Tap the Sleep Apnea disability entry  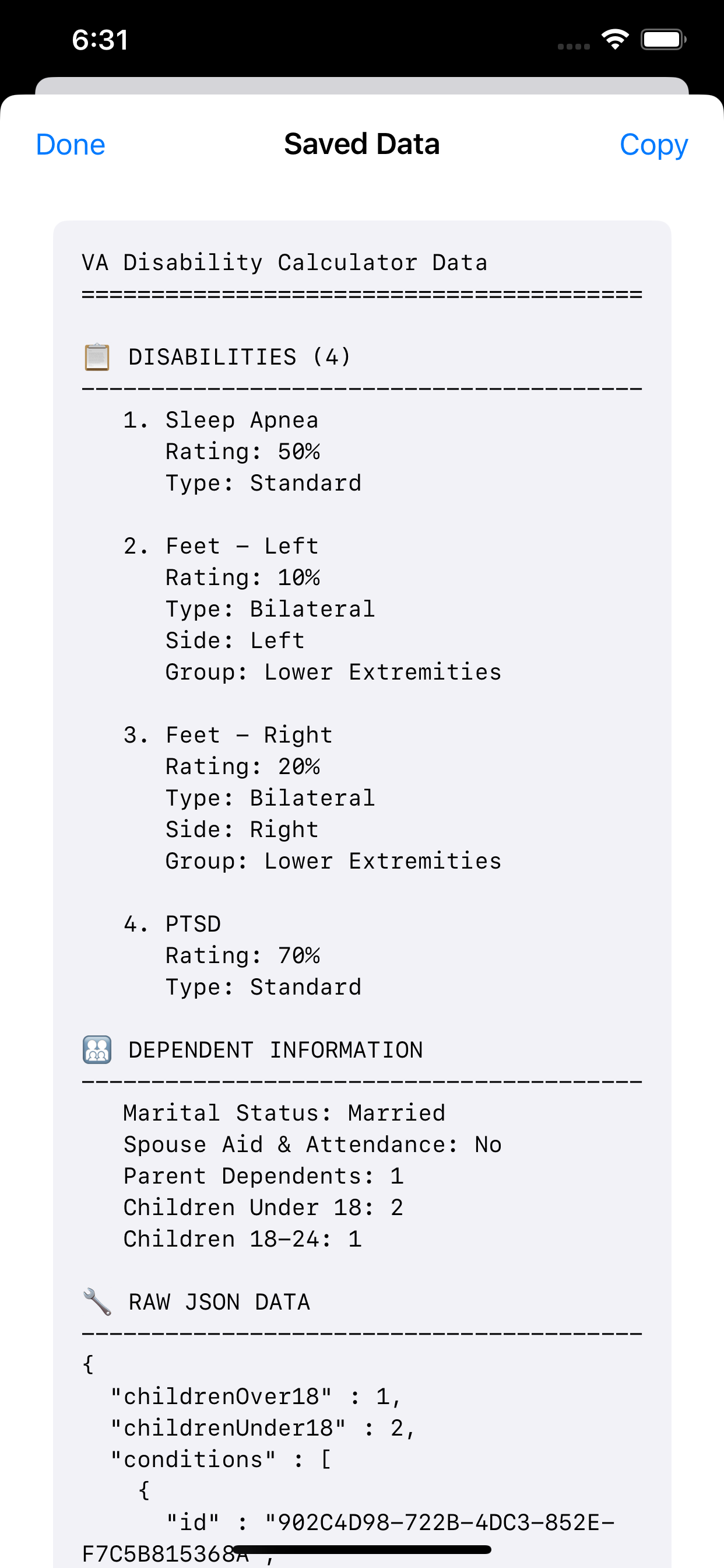[241, 421]
